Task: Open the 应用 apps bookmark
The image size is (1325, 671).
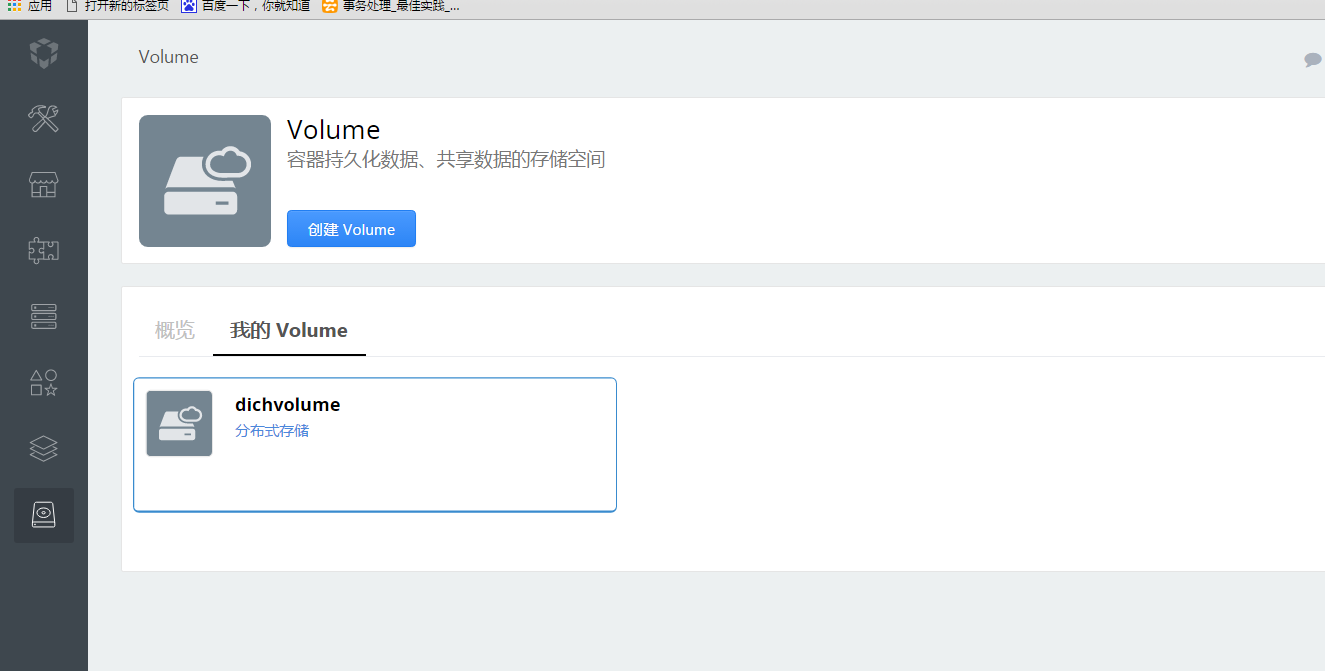Action: 30,6
